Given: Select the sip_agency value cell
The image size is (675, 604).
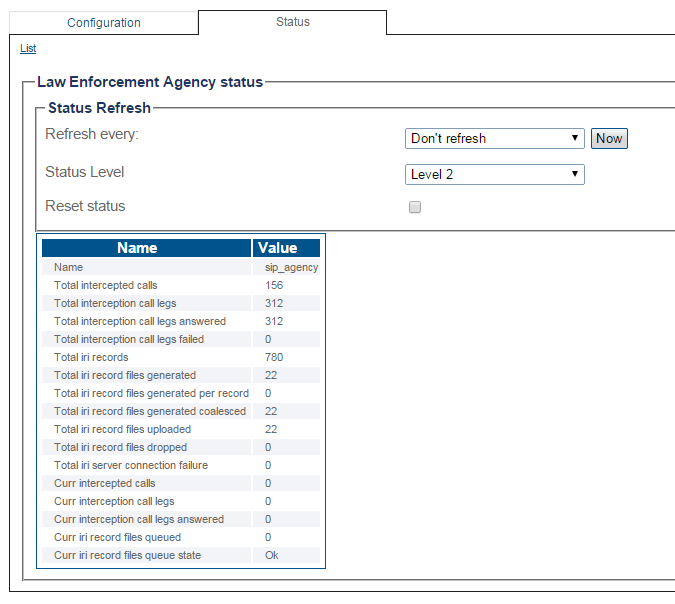Looking at the screenshot, I should pos(284,268).
